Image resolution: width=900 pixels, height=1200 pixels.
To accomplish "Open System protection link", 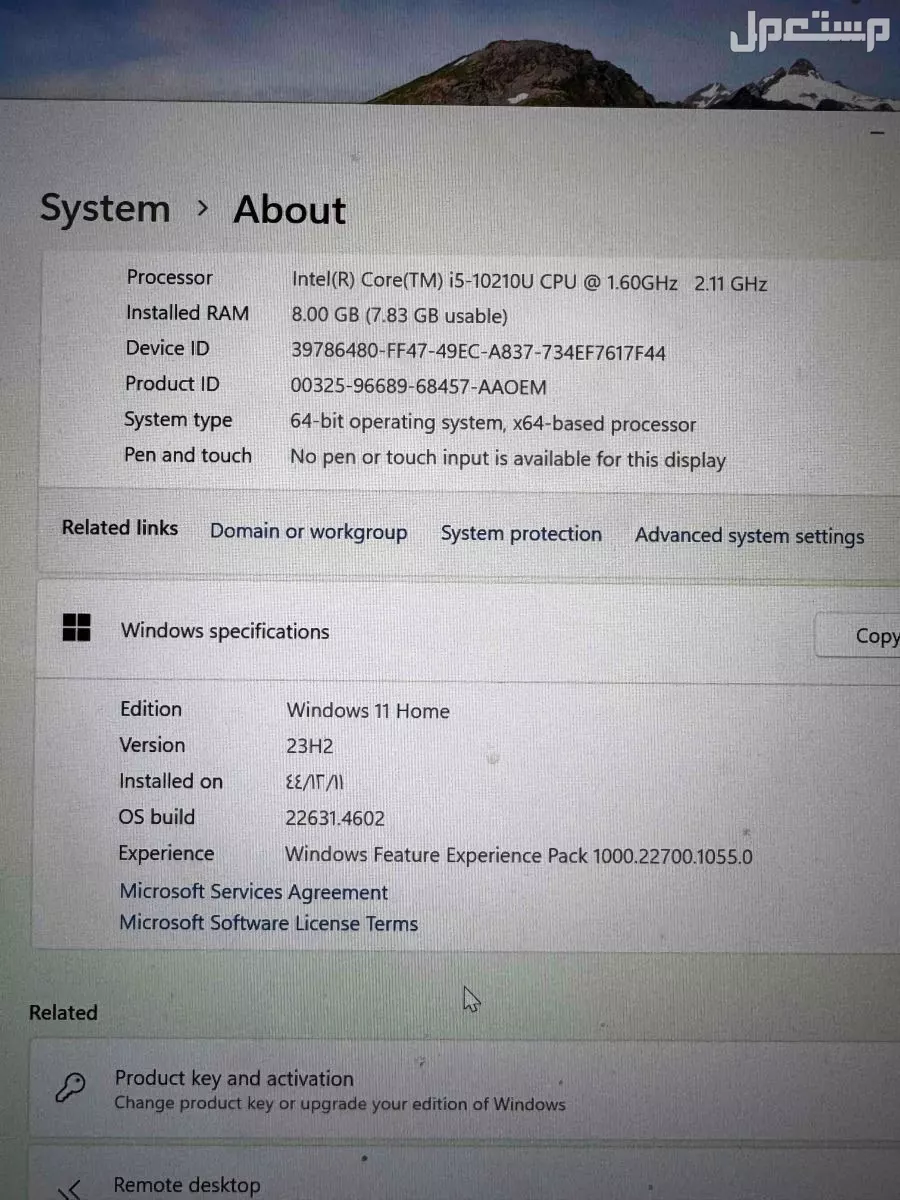I will tap(521, 534).
